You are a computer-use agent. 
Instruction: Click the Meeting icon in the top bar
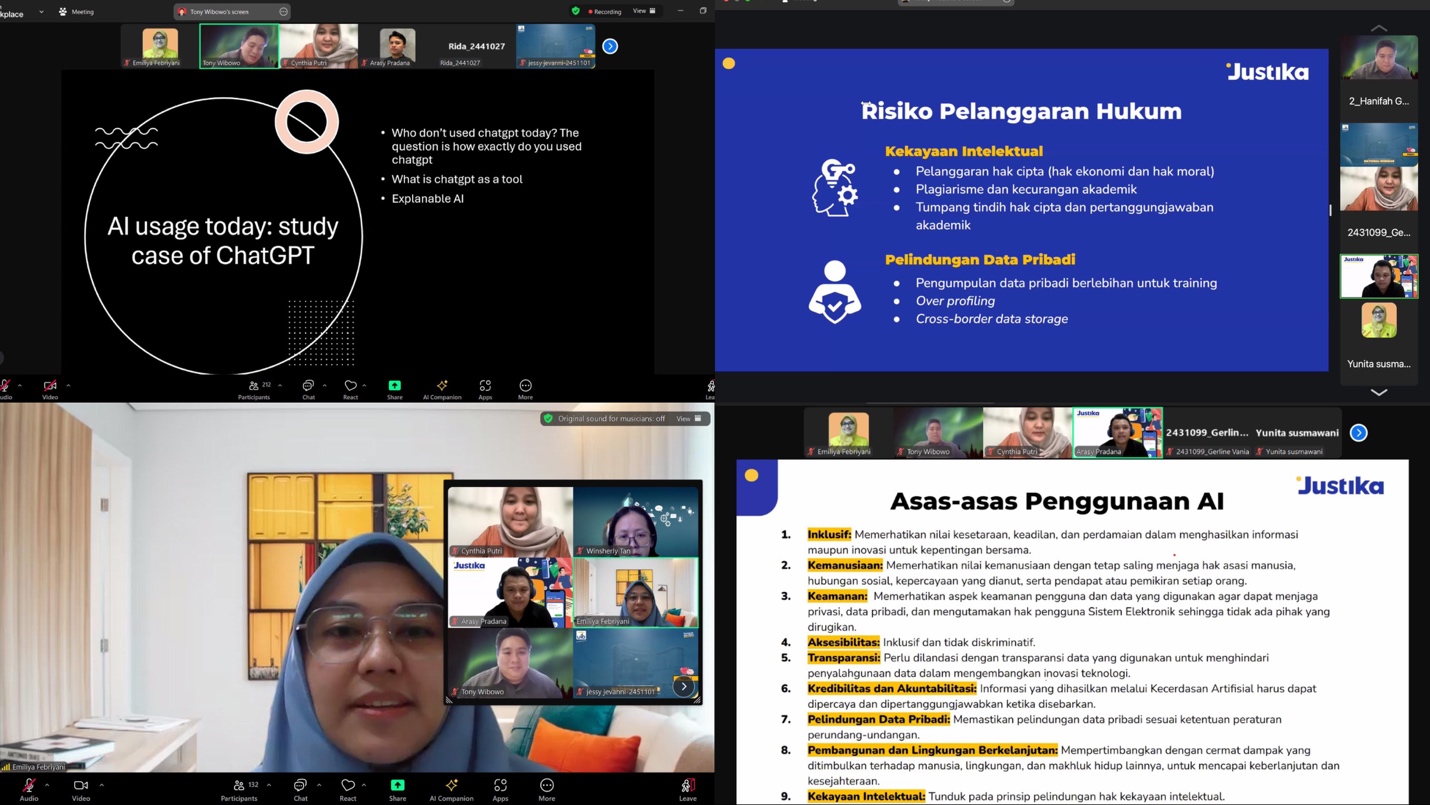[x=60, y=11]
